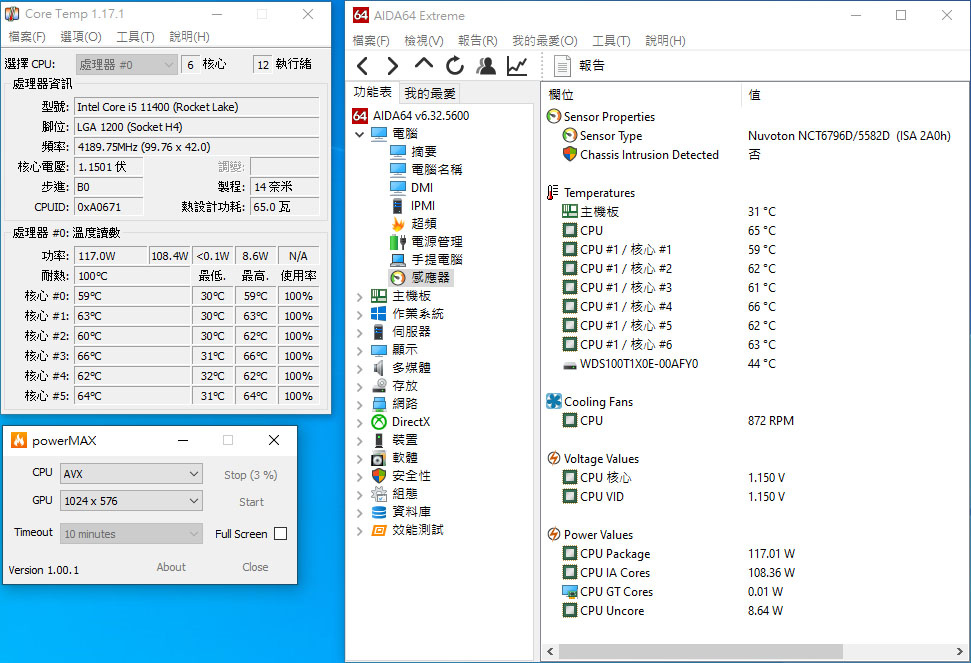Open the 報告 report button in AIDA64
The height and width of the screenshot is (663, 971).
pos(579,66)
